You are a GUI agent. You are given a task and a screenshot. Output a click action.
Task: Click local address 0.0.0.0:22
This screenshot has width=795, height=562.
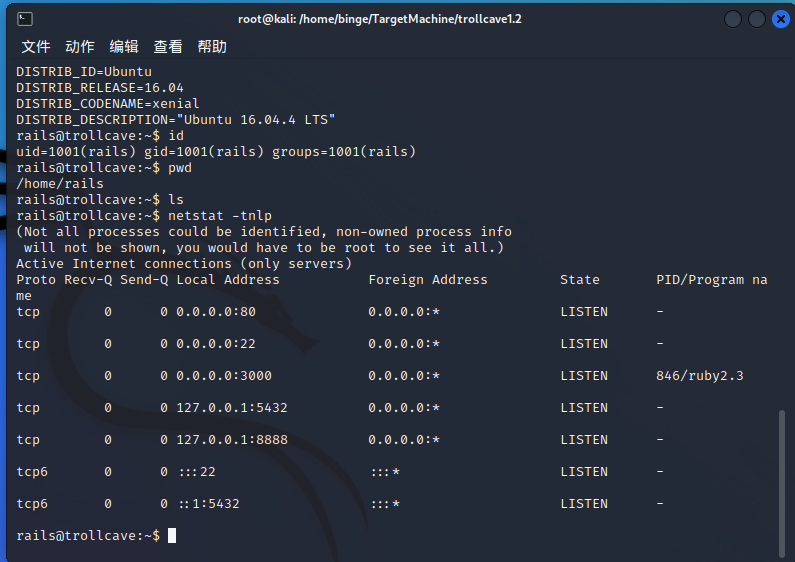click(216, 343)
